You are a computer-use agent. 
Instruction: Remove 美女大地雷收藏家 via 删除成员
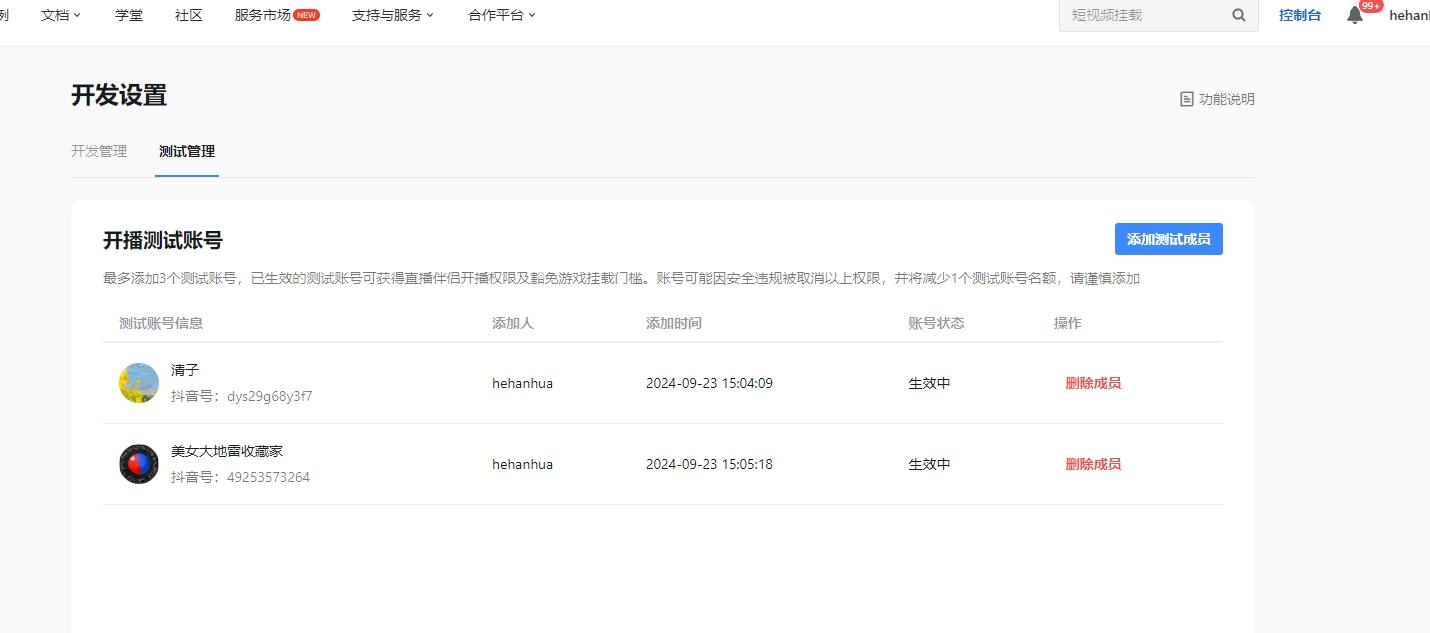point(1093,464)
